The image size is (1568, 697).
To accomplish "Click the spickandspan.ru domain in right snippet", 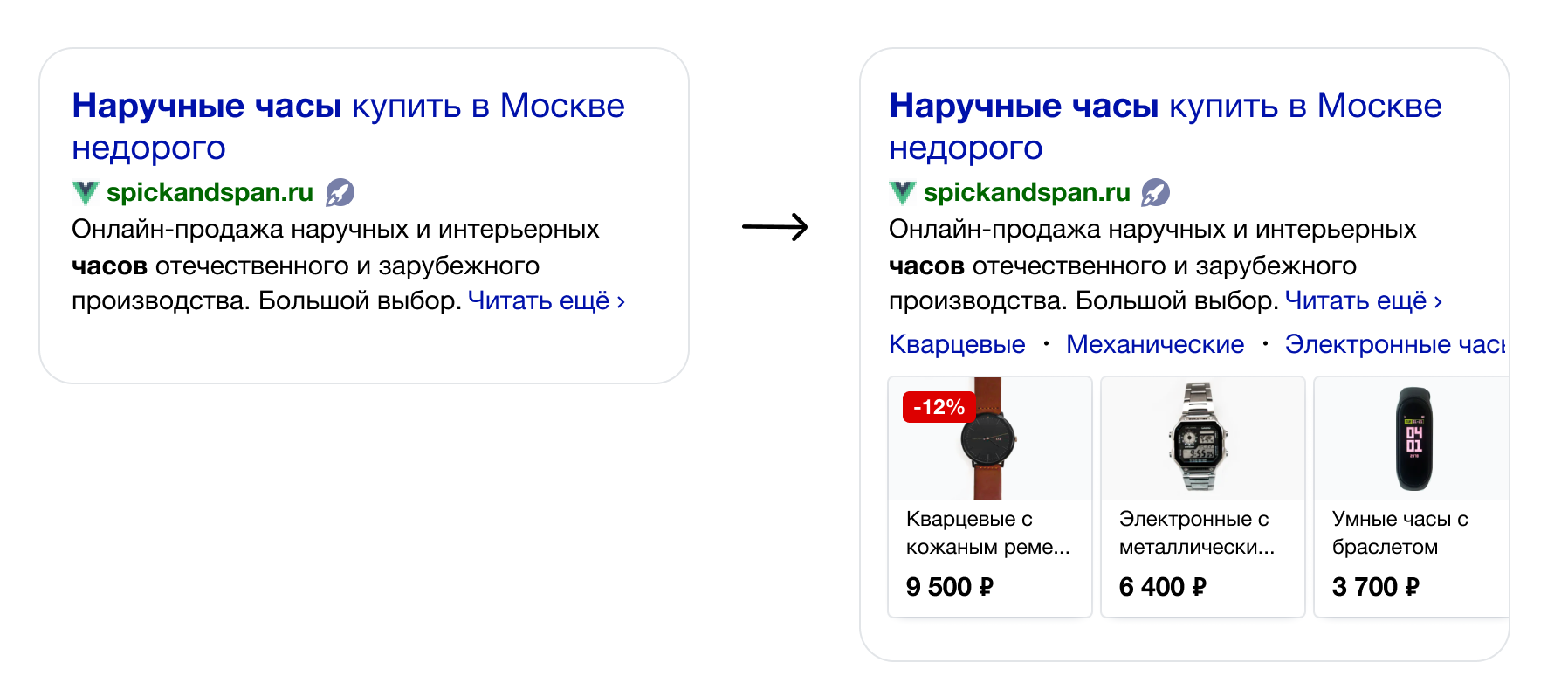I will click(1027, 191).
